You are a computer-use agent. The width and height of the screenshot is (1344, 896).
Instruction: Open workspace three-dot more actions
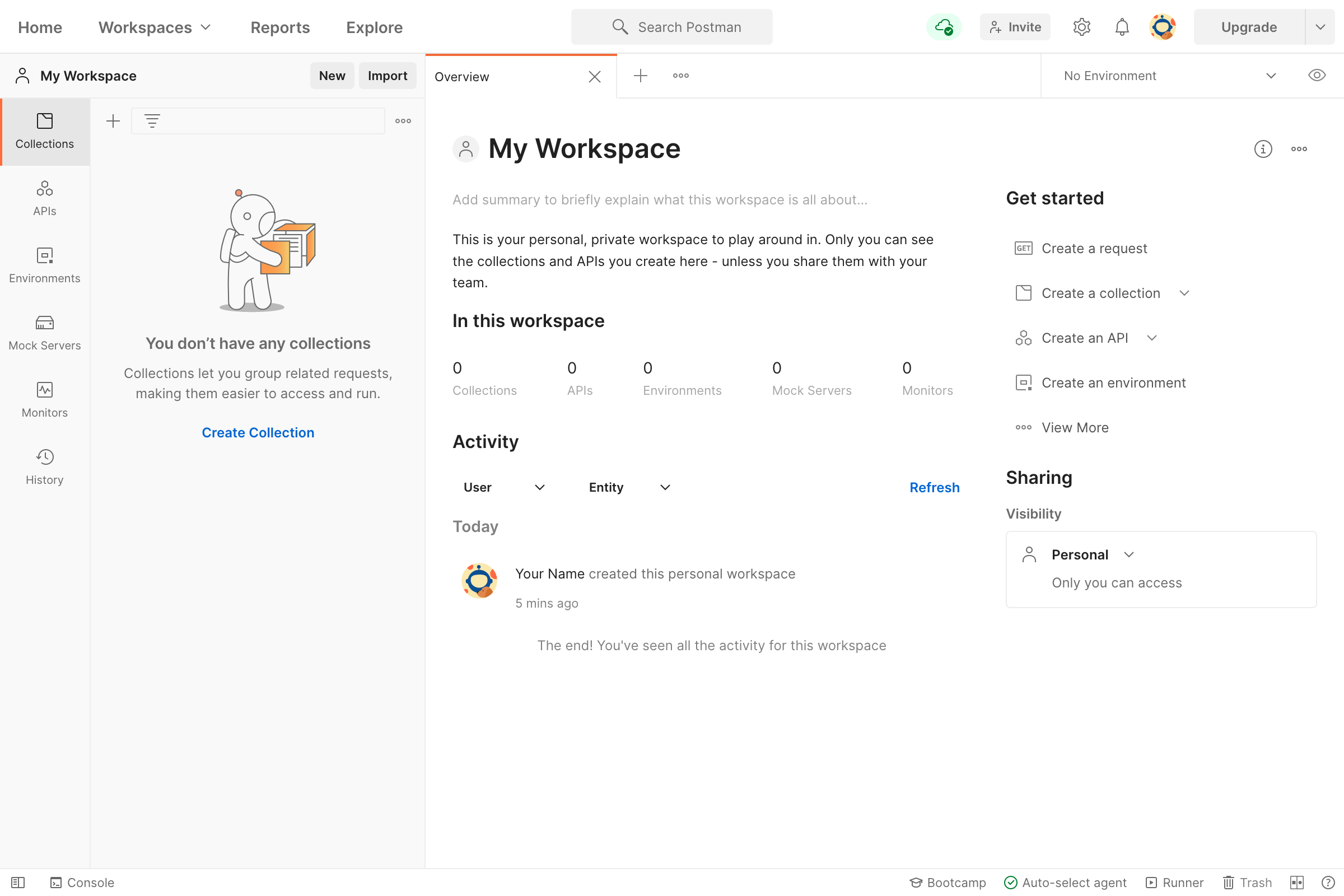tap(1299, 149)
